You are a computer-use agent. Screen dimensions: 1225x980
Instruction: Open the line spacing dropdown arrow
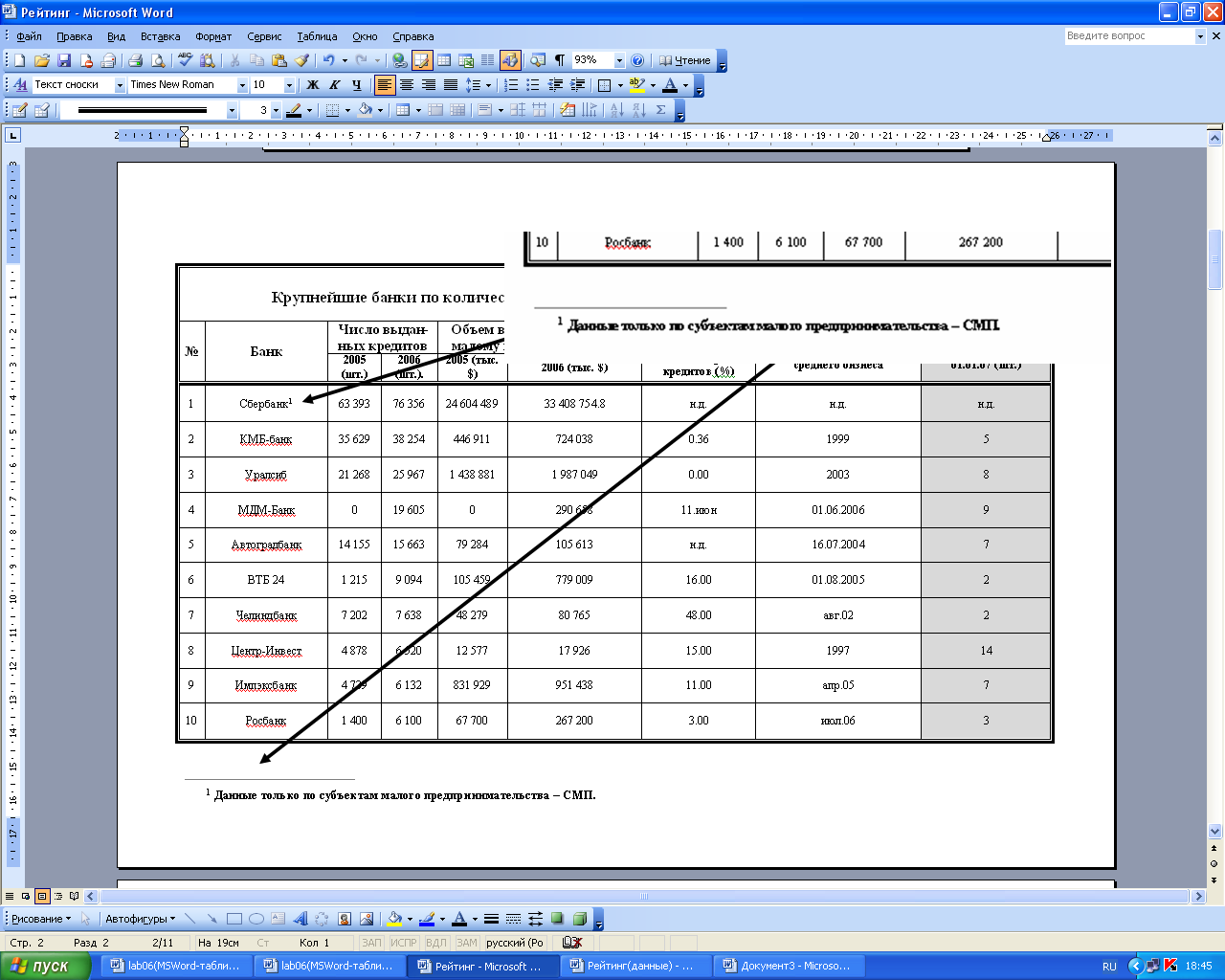point(488,85)
